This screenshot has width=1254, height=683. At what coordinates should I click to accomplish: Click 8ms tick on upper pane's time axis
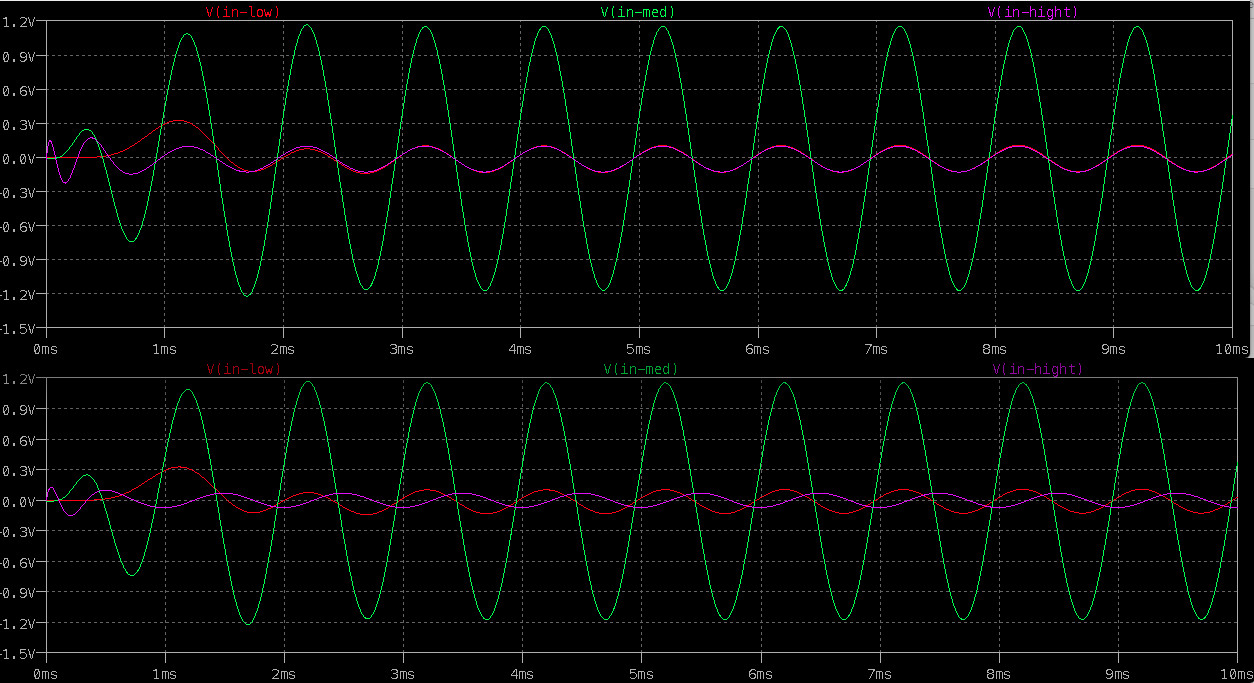pos(994,349)
